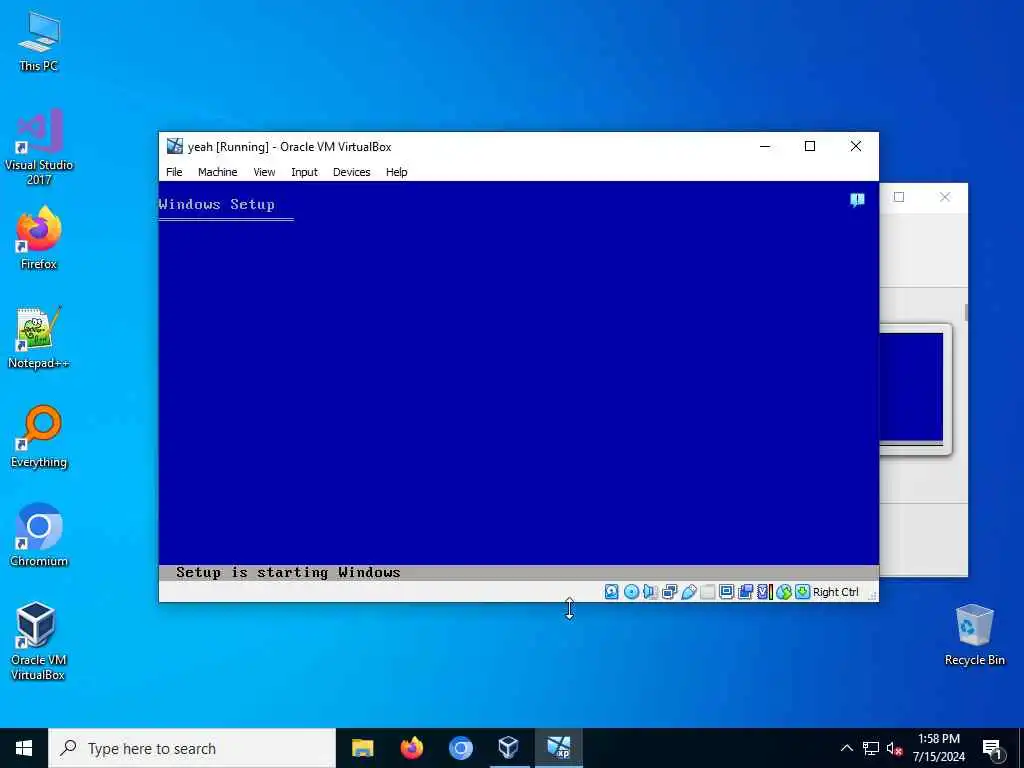
Task: Switch to VirtualBox Manager taskbar button
Action: pyautogui.click(x=509, y=748)
